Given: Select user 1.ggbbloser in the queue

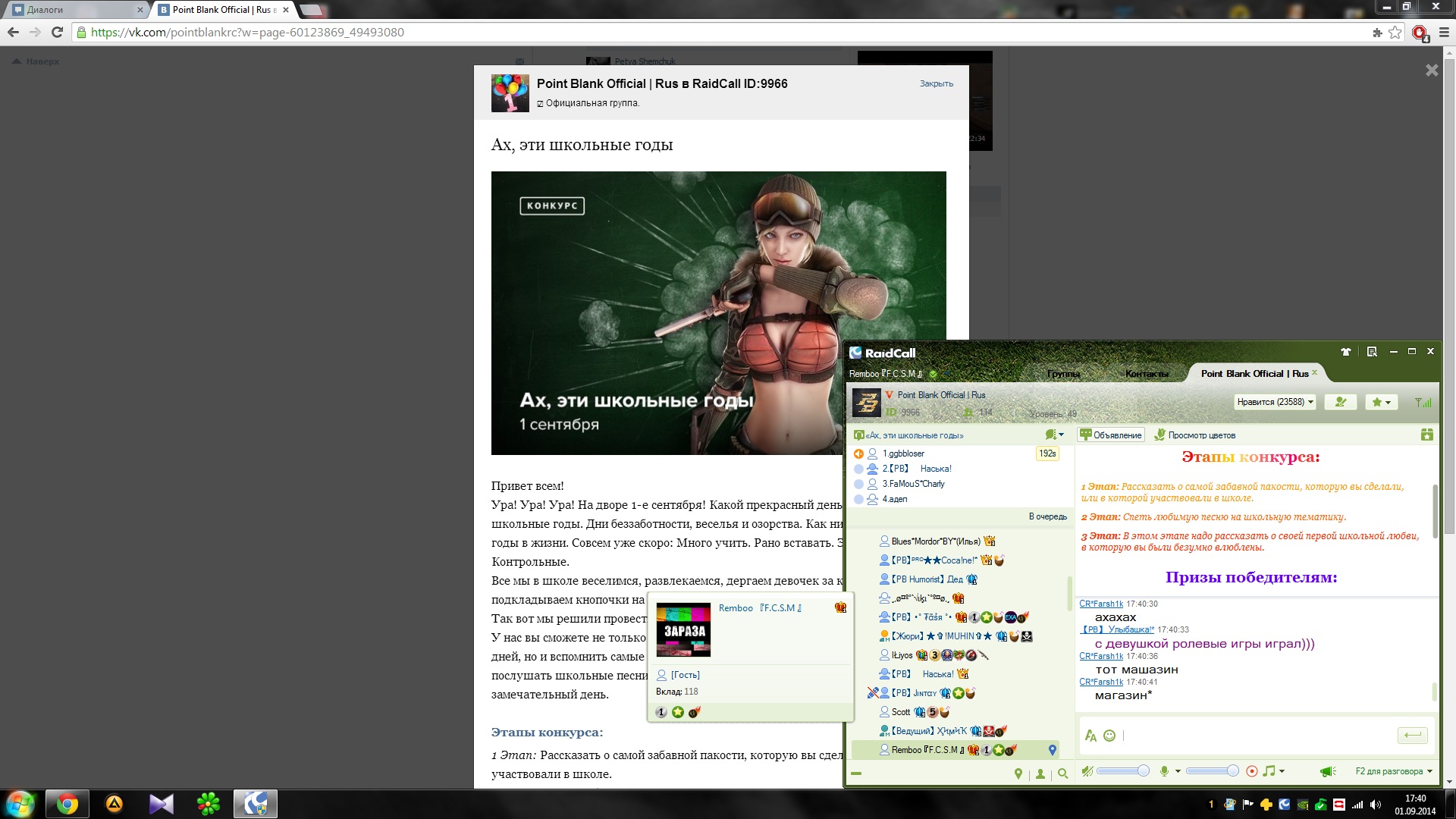Looking at the screenshot, I should tap(903, 453).
